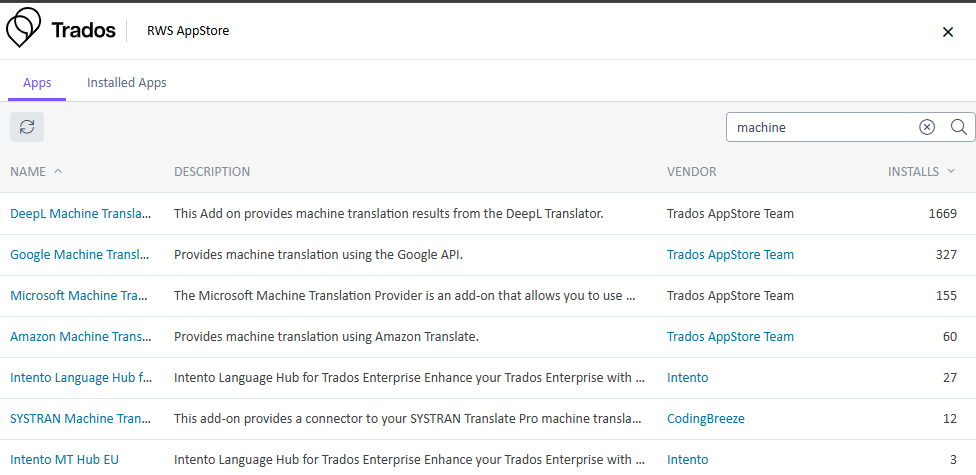
Task: Open Amazon Machine Translation app link
Action: tap(80, 336)
